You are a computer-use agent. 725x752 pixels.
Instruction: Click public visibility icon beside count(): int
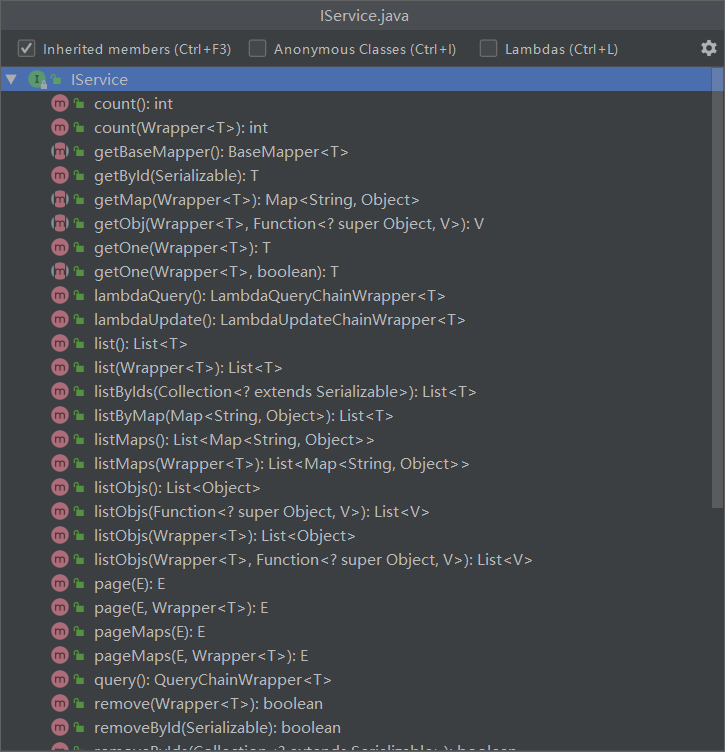pyautogui.click(x=80, y=104)
